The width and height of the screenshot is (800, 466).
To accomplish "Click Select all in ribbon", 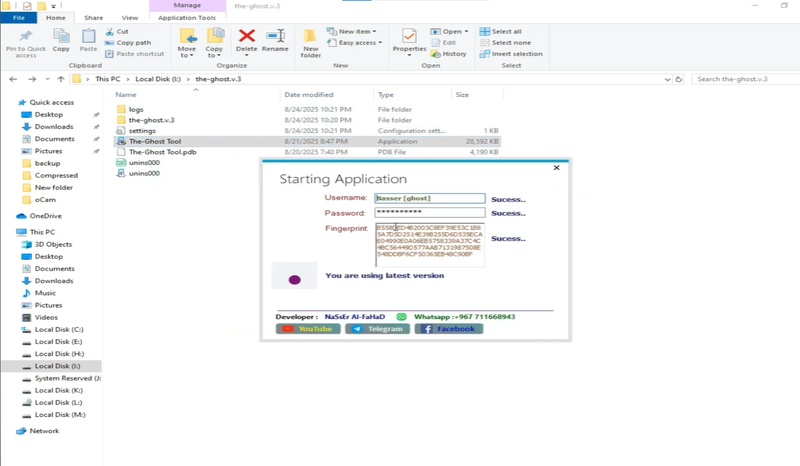I will pos(501,31).
